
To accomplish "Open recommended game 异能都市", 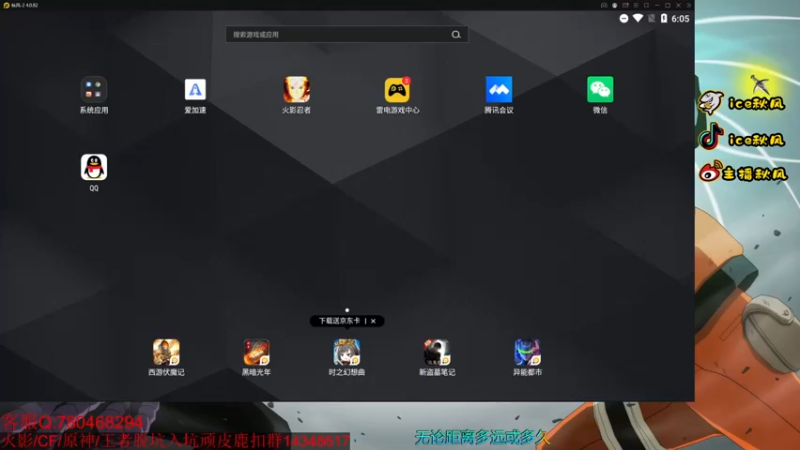I will pyautogui.click(x=528, y=352).
